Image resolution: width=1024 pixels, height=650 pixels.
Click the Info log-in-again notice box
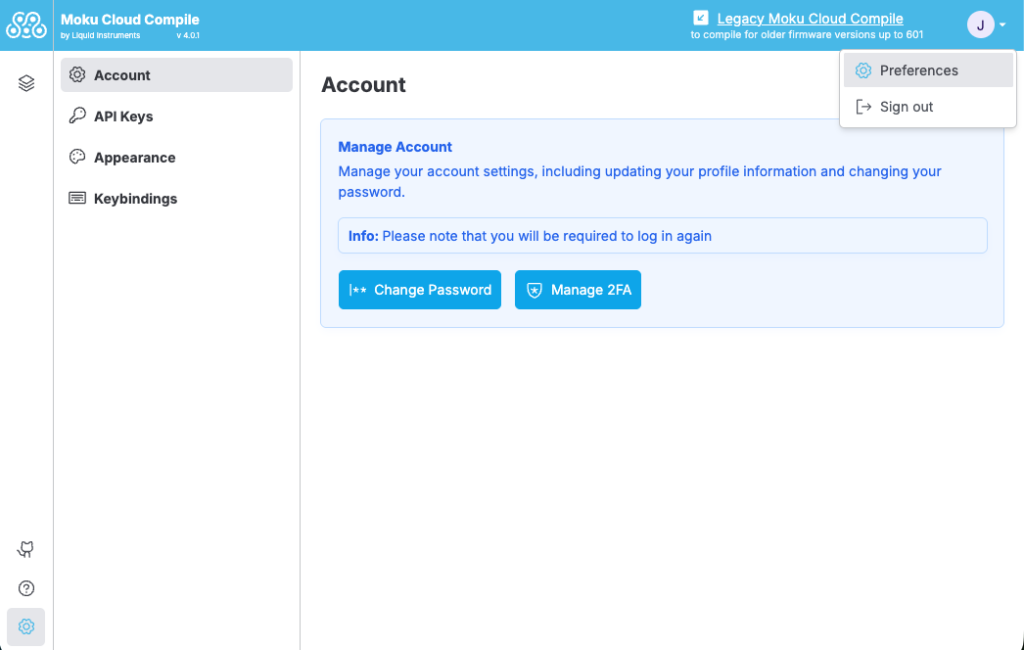662,236
